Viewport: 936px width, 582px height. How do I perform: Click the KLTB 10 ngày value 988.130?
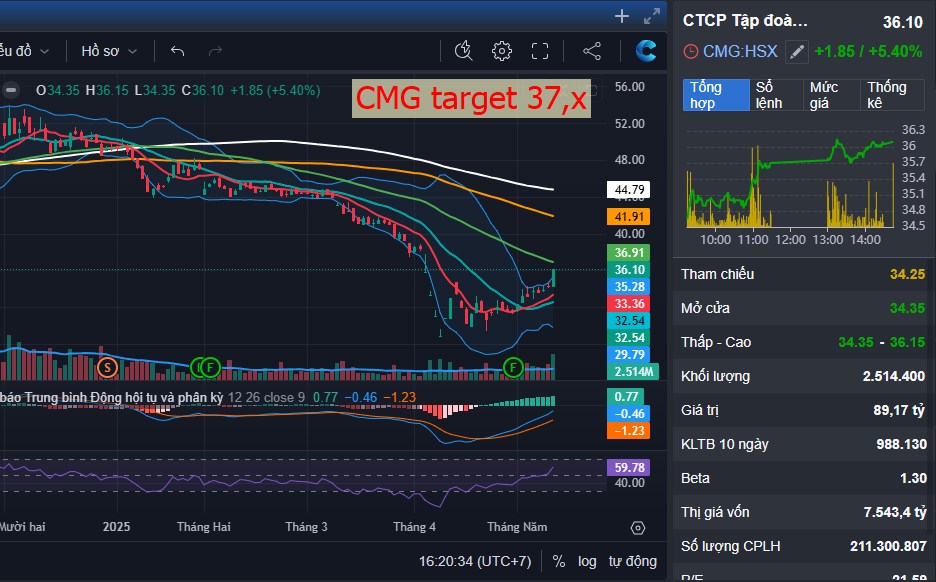(901, 444)
